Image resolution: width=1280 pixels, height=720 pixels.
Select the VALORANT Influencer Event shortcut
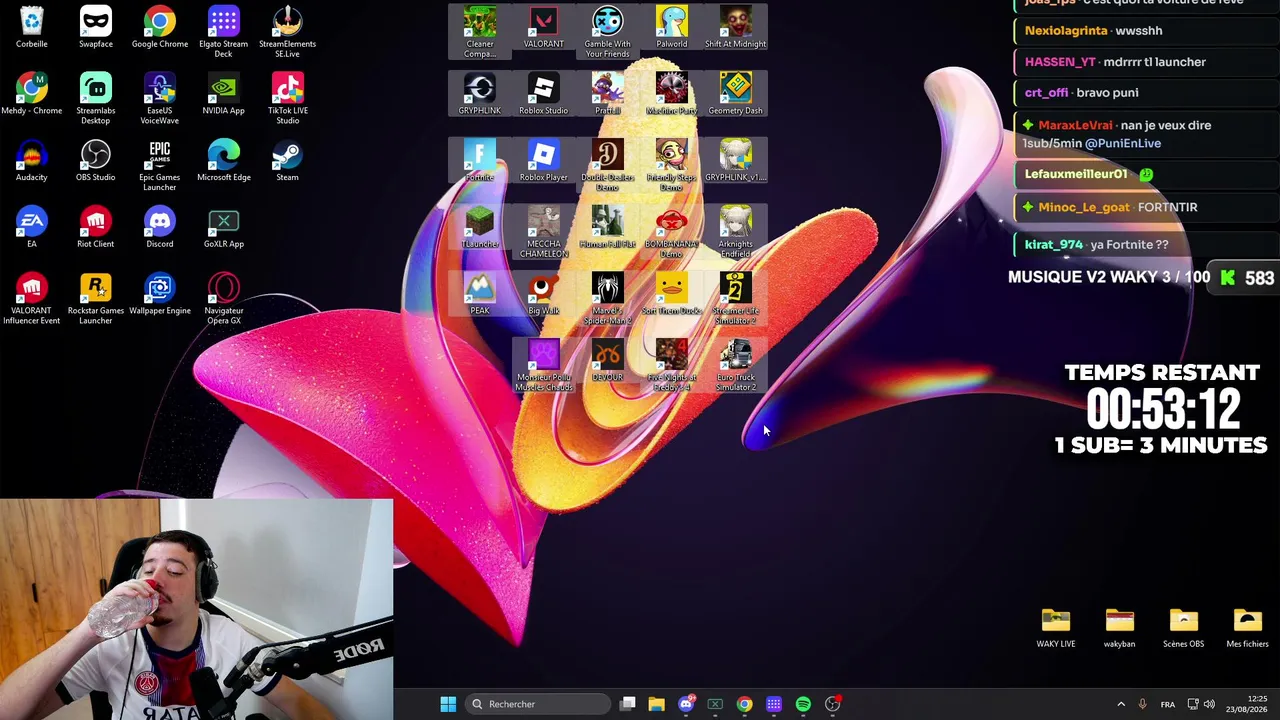(x=32, y=300)
